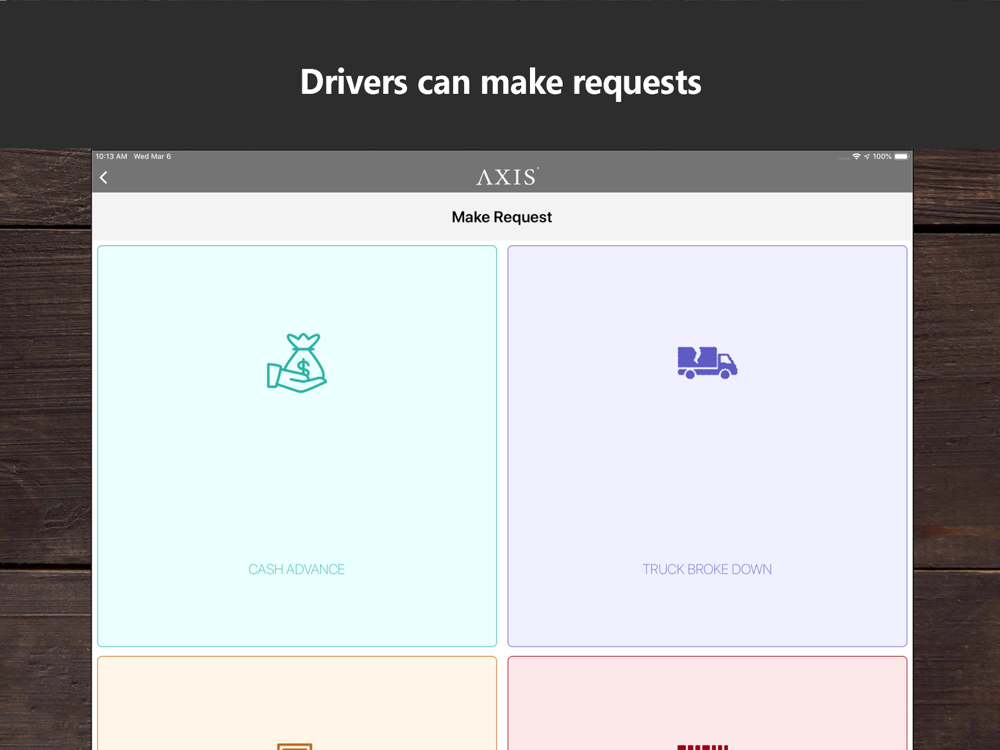Tap the Wi-Fi icon in status bar

pyautogui.click(x=857, y=156)
